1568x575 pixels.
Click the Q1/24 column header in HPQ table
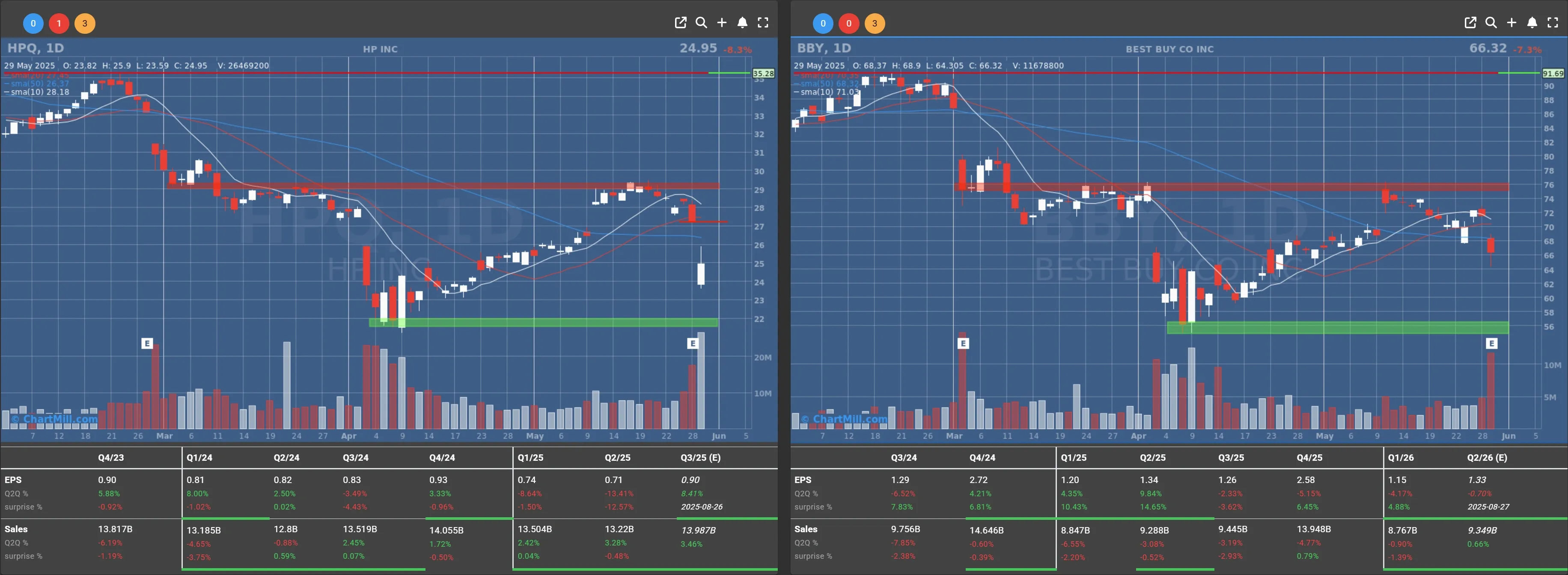pos(199,458)
